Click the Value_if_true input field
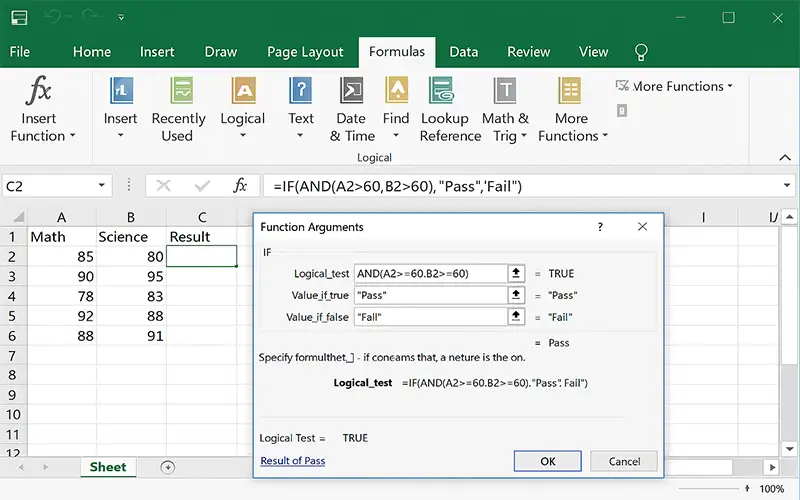The height and width of the screenshot is (500, 800). click(x=430, y=295)
